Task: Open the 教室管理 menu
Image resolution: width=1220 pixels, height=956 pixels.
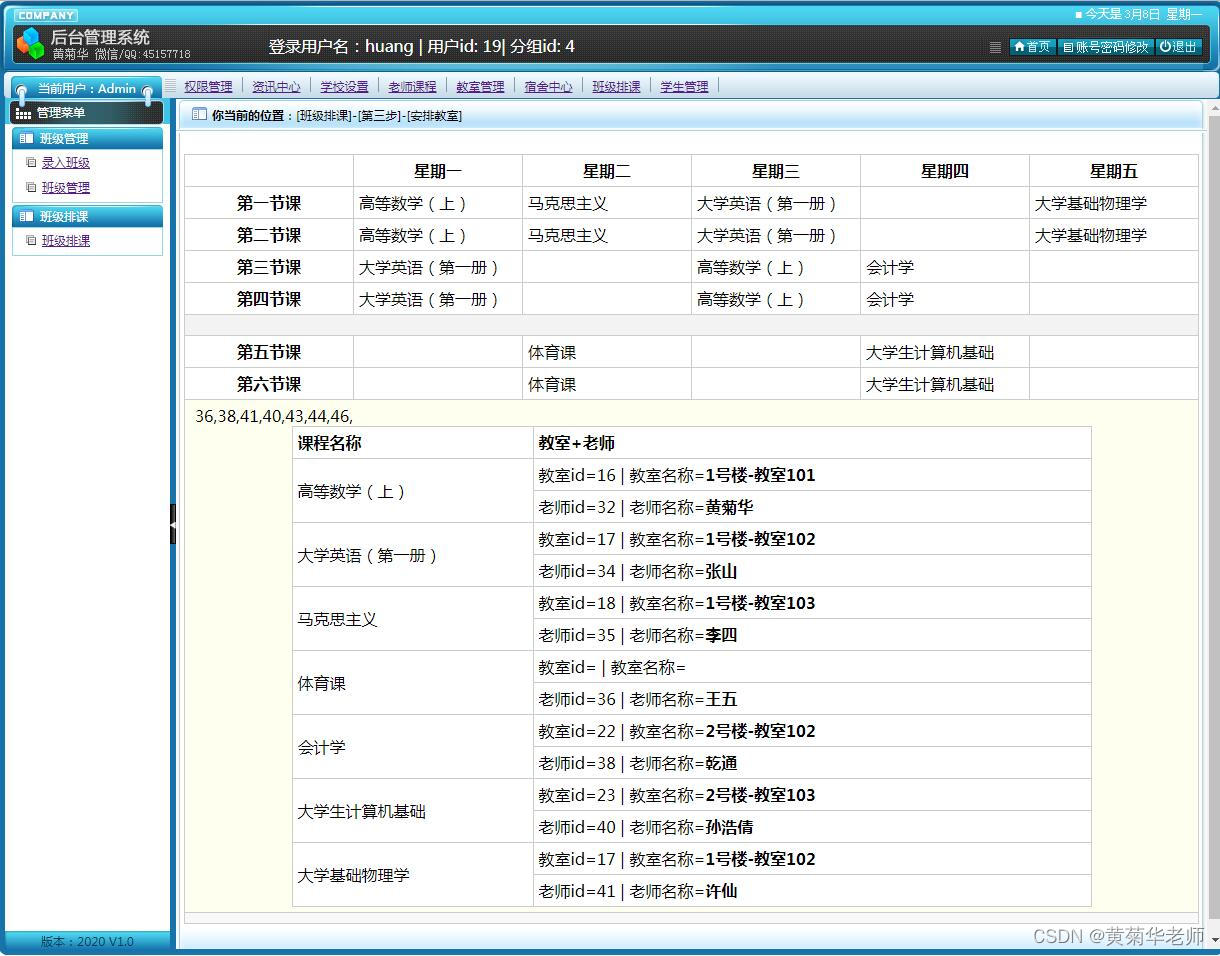Action: pos(480,87)
